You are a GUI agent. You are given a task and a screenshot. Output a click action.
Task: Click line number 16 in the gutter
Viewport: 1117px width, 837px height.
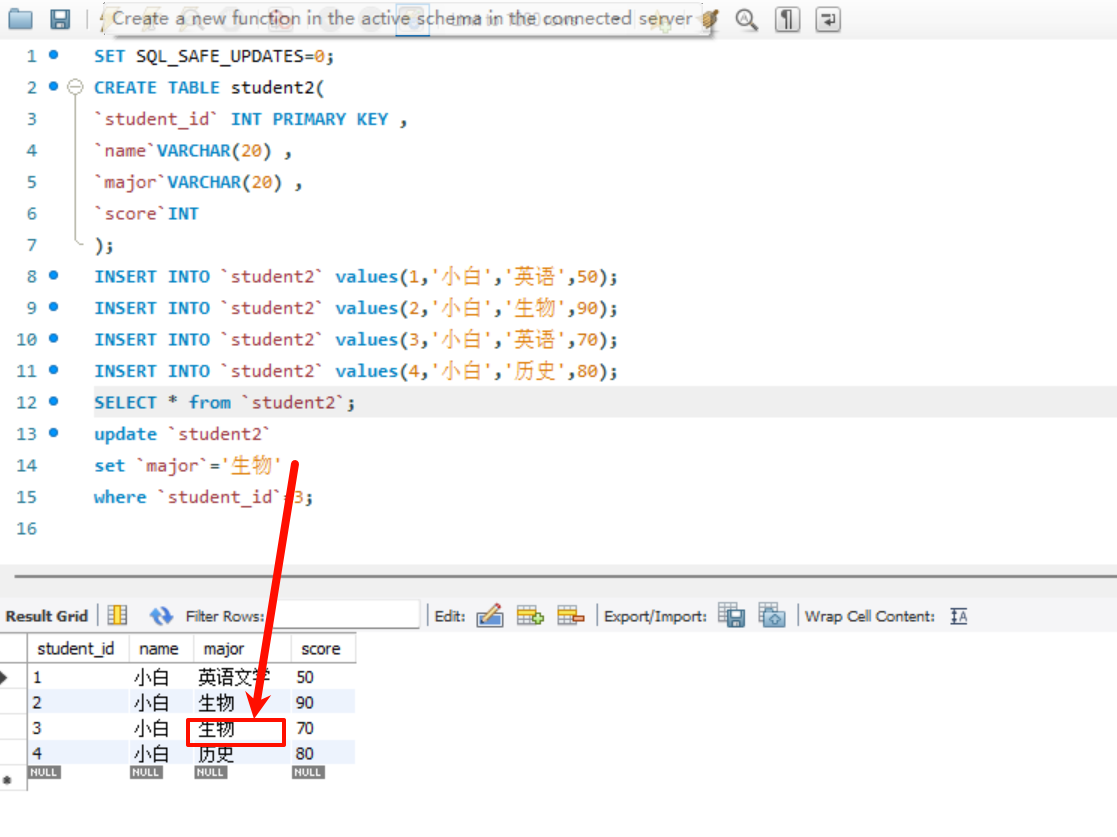point(26,529)
